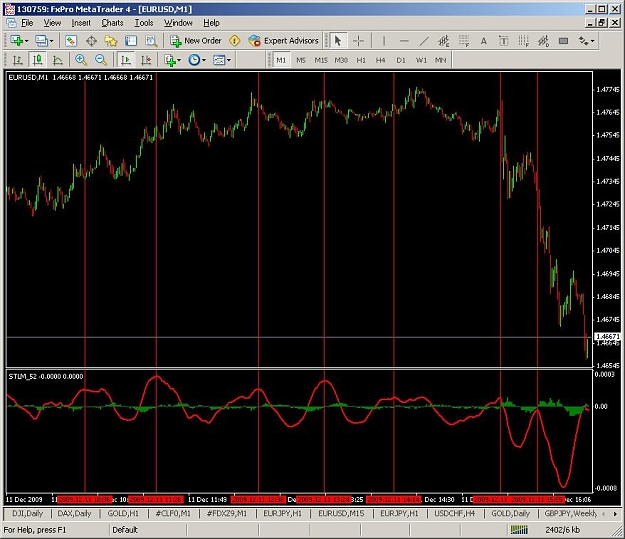Open the File menu
Viewport: 625px width, 539px height.
pyautogui.click(x=27, y=23)
